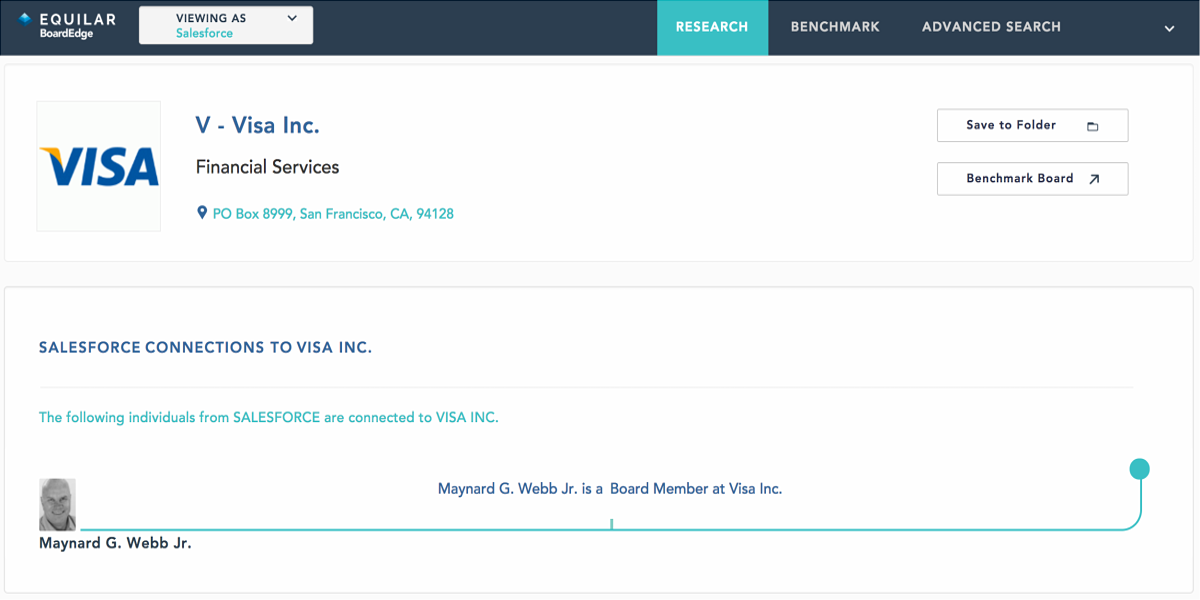Expand the top-right account chevron menu

[x=1169, y=29]
